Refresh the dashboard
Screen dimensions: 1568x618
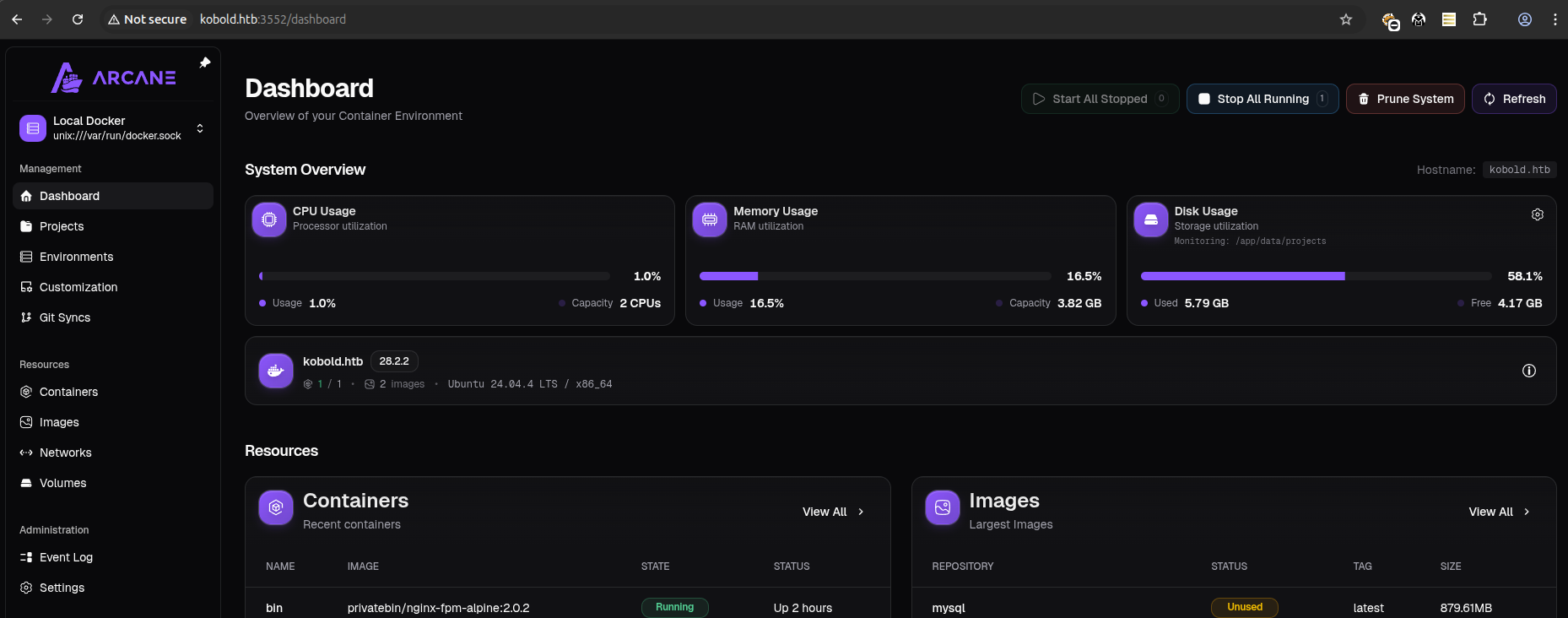pos(1514,99)
